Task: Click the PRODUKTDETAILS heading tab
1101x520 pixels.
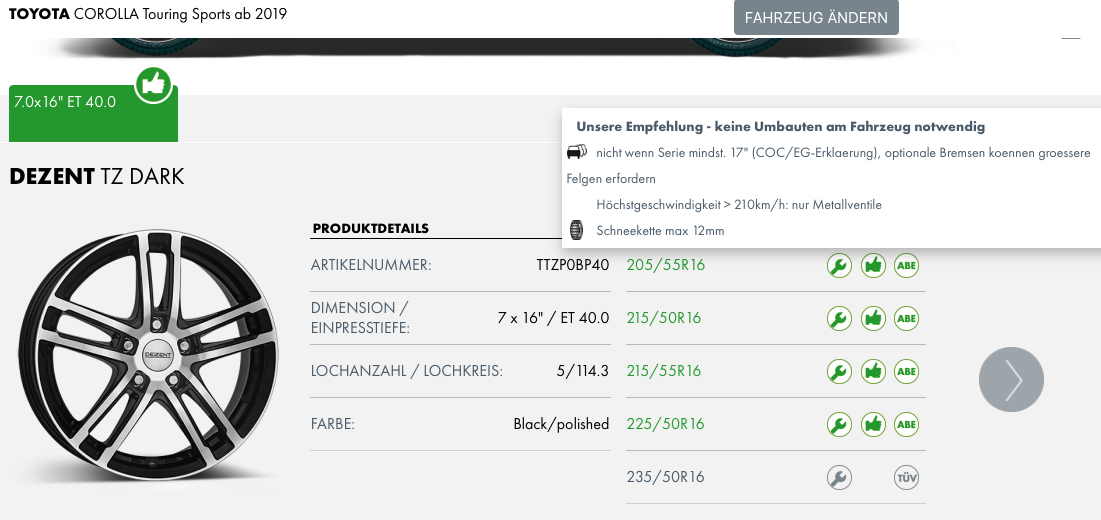Action: (x=370, y=229)
